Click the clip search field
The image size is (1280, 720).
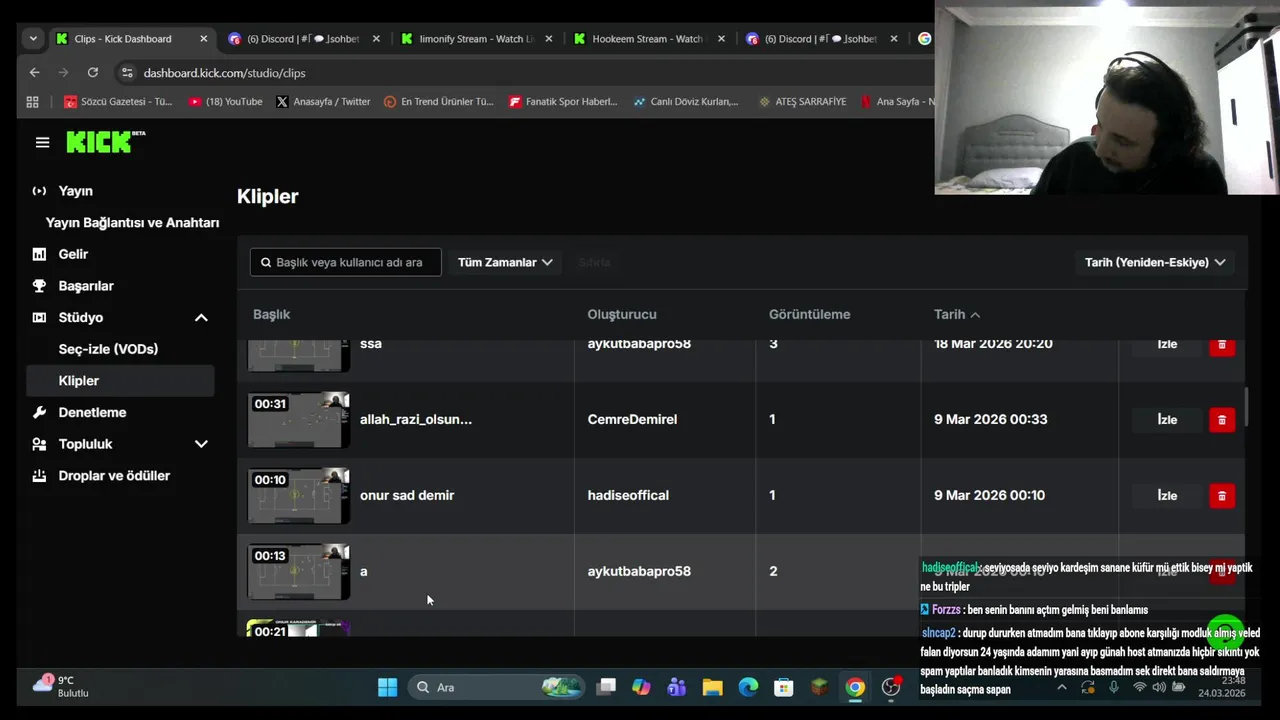(x=345, y=262)
